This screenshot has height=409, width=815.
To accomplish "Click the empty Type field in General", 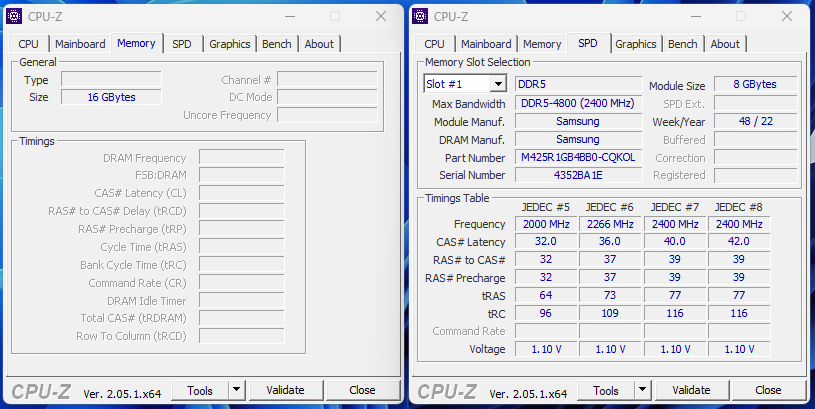I will click(111, 80).
